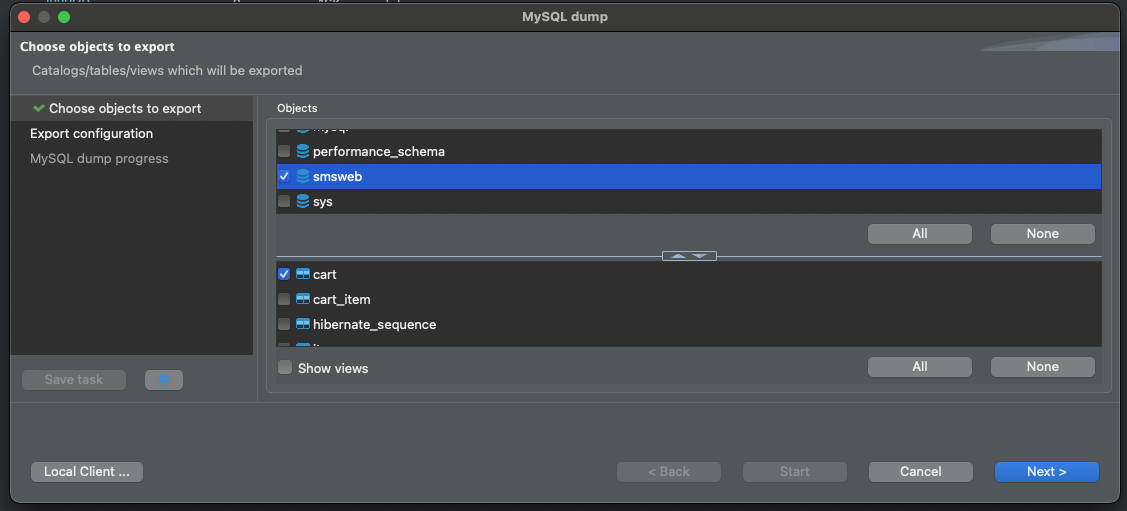1127x511 pixels.
Task: Select the cart table name
Action: (x=325, y=275)
